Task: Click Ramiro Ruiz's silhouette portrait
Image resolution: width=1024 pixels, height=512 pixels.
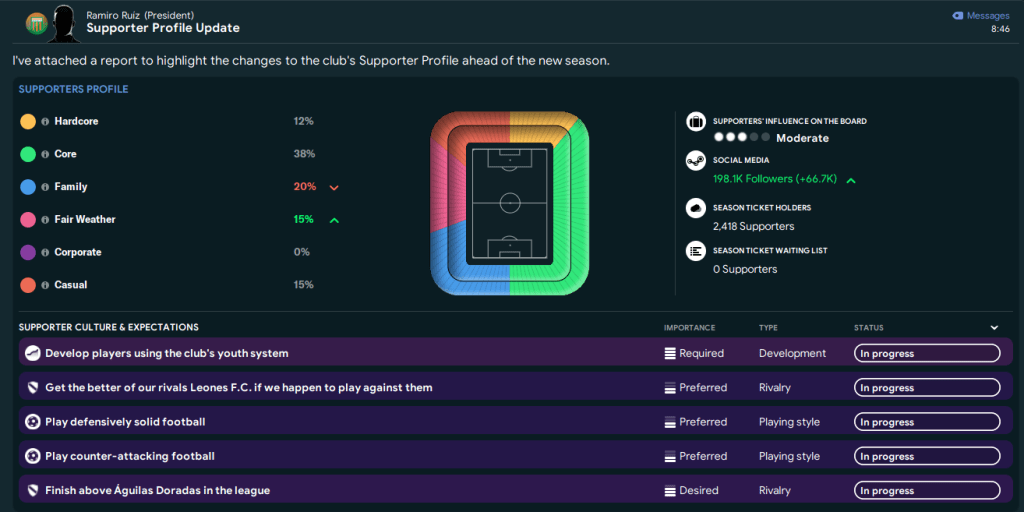Action: (x=63, y=21)
